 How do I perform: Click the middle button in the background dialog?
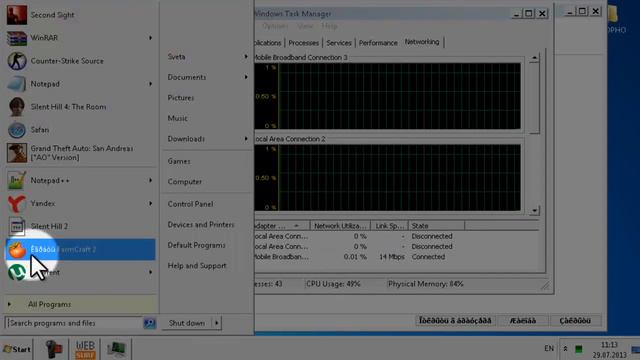523,321
